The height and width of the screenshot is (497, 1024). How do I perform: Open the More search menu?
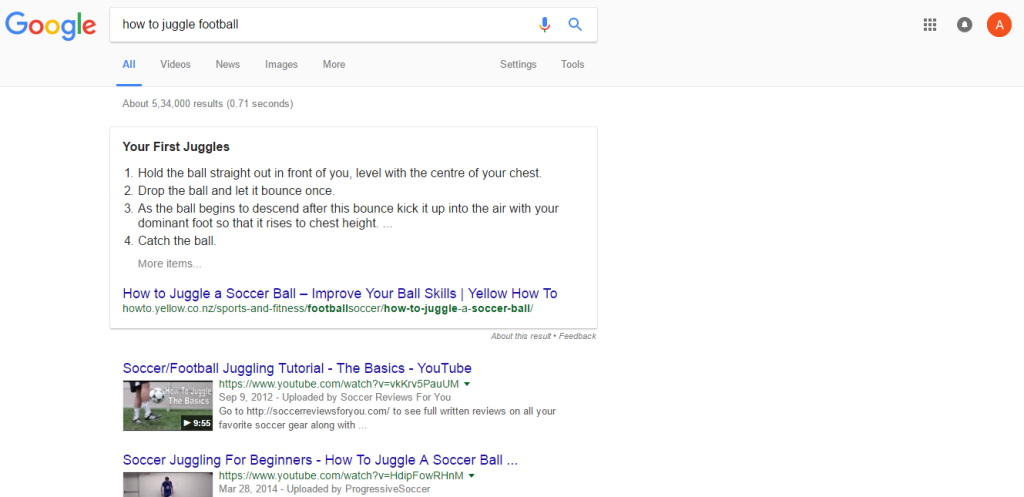334,65
